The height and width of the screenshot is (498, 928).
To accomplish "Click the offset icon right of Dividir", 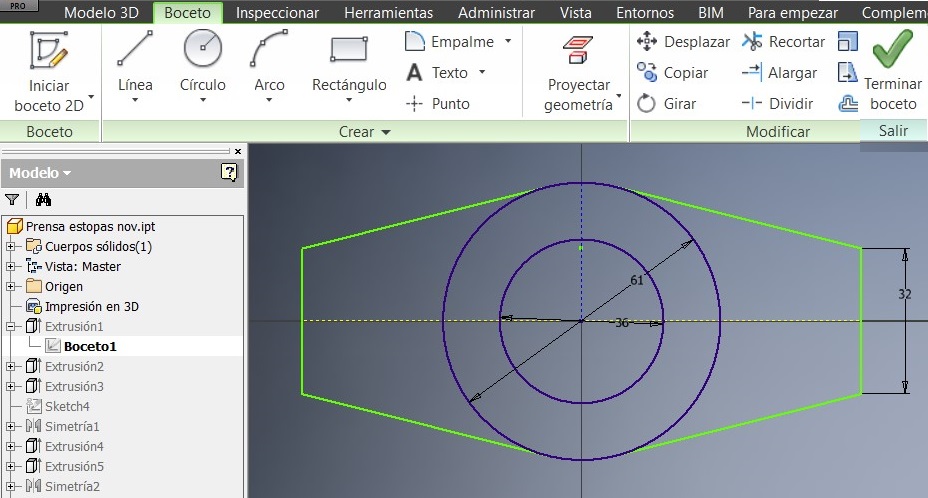I will [x=848, y=104].
